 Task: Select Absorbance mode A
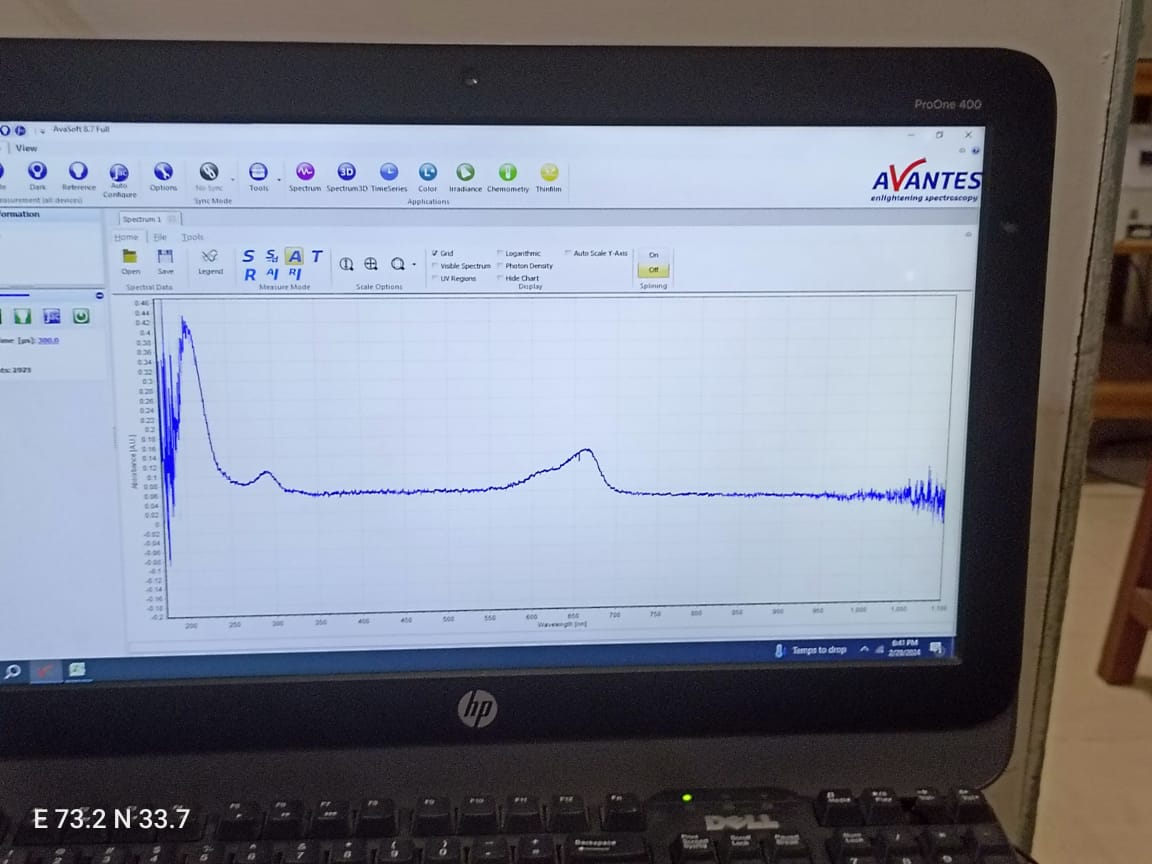295,256
